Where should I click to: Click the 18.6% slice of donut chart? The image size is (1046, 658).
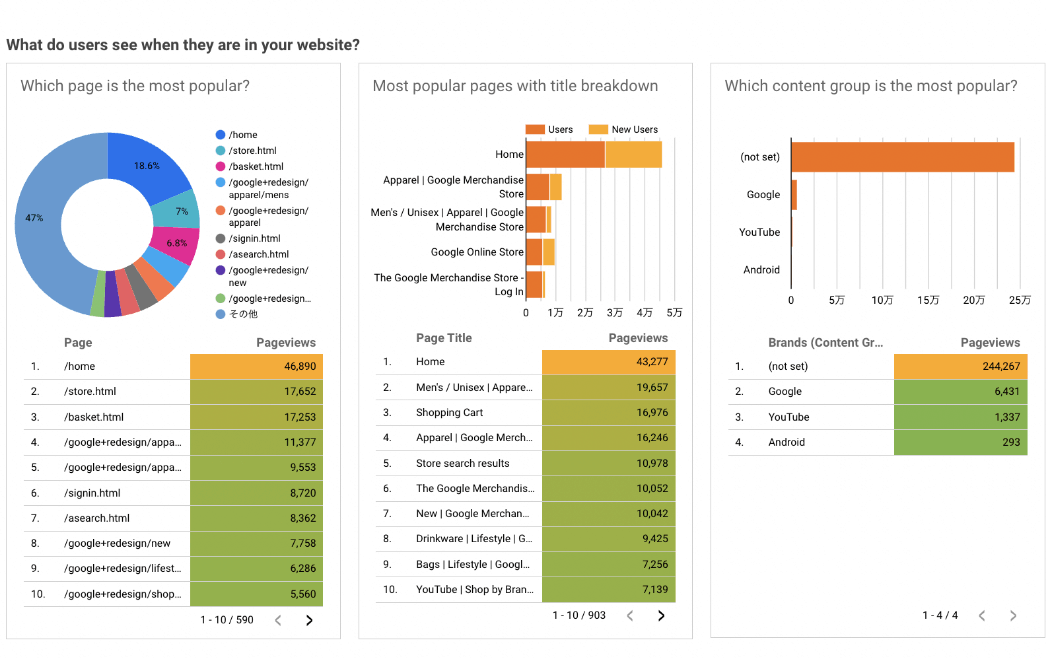(148, 165)
